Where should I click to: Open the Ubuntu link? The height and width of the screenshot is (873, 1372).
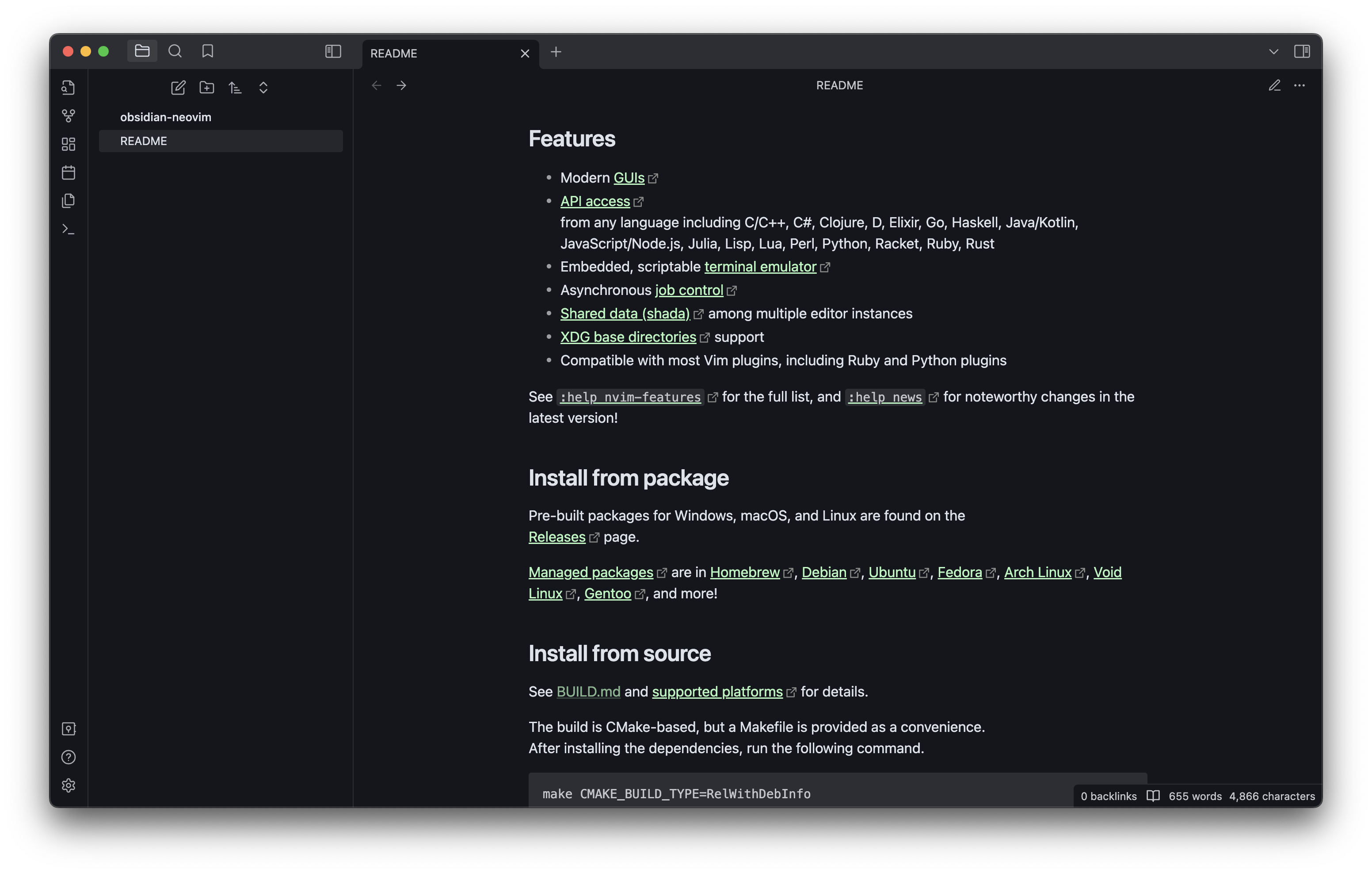click(x=892, y=572)
